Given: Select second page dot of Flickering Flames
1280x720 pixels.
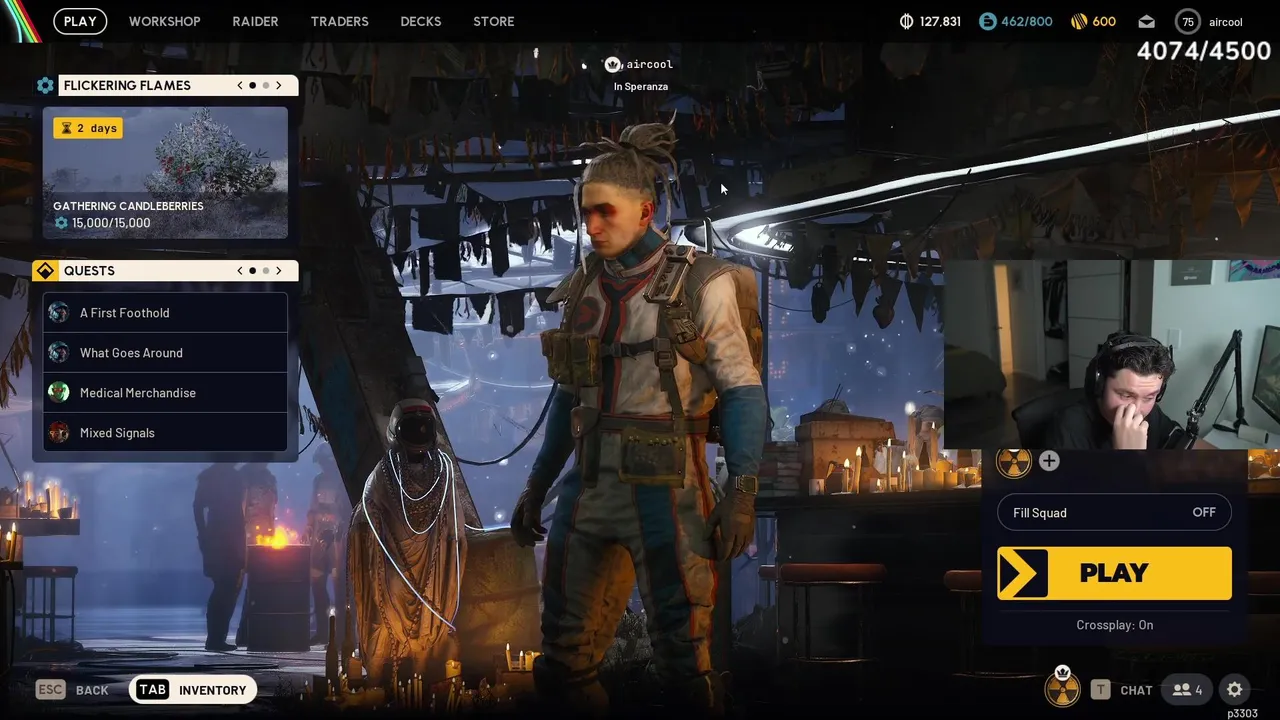Looking at the screenshot, I should (266, 85).
